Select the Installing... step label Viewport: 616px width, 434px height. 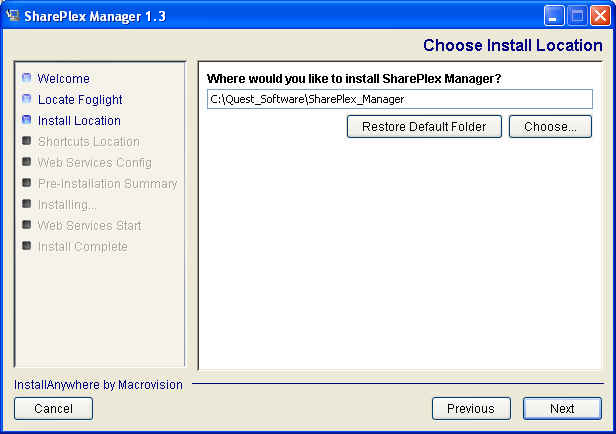(67, 205)
